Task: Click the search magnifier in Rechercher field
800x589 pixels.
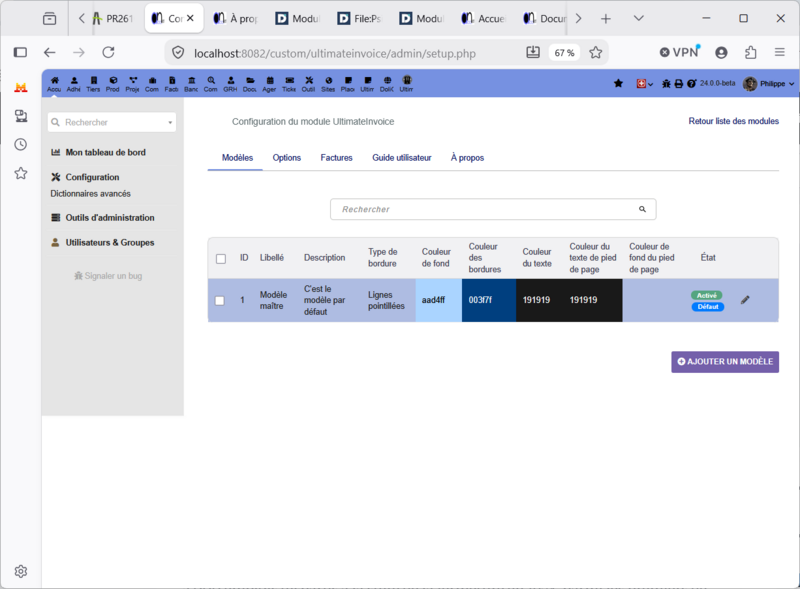Action: tap(642, 209)
